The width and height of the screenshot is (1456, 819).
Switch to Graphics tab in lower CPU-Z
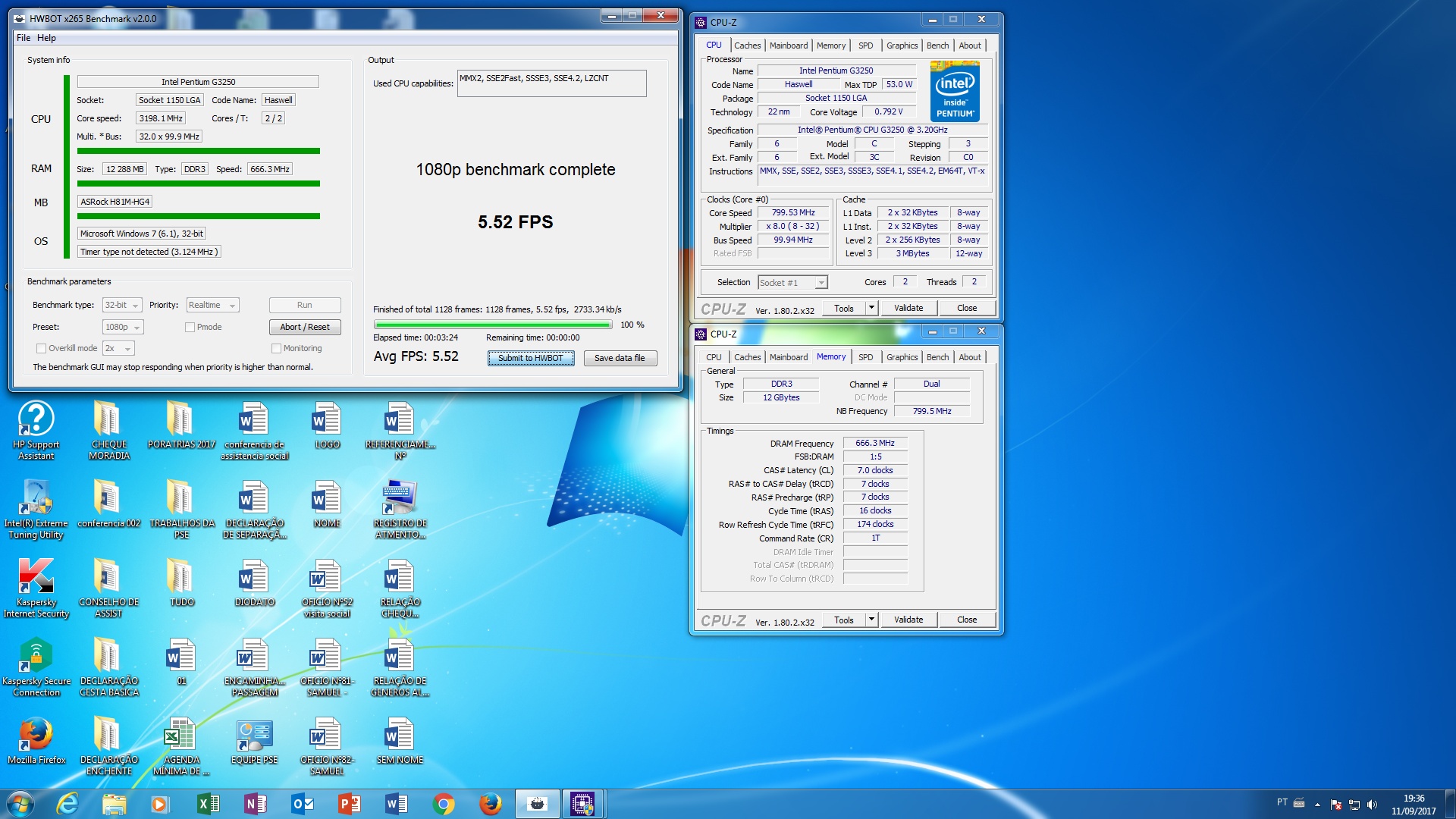(902, 357)
